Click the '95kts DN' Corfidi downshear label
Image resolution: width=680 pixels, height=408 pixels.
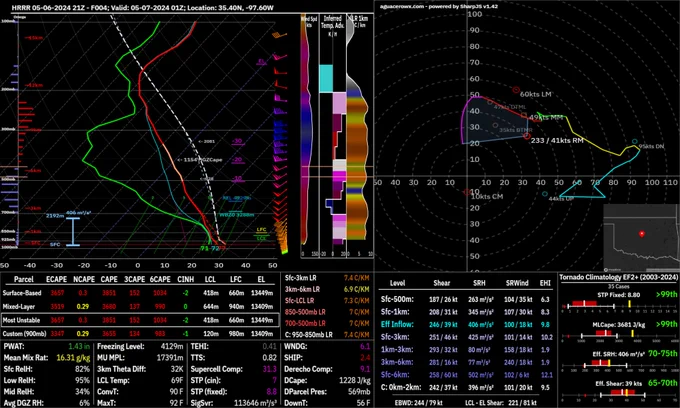point(651,147)
